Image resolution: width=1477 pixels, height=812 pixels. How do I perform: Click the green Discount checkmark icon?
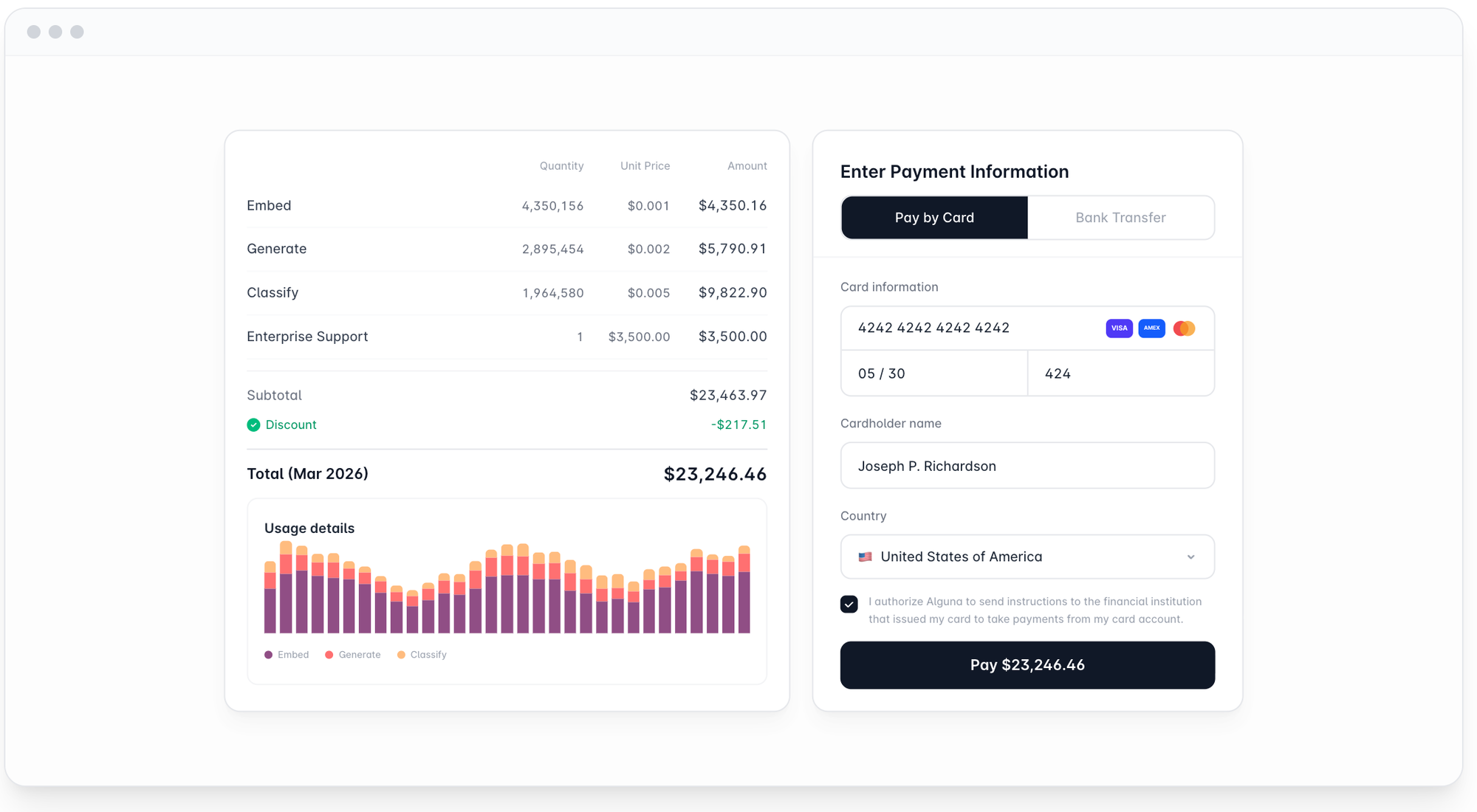(253, 425)
